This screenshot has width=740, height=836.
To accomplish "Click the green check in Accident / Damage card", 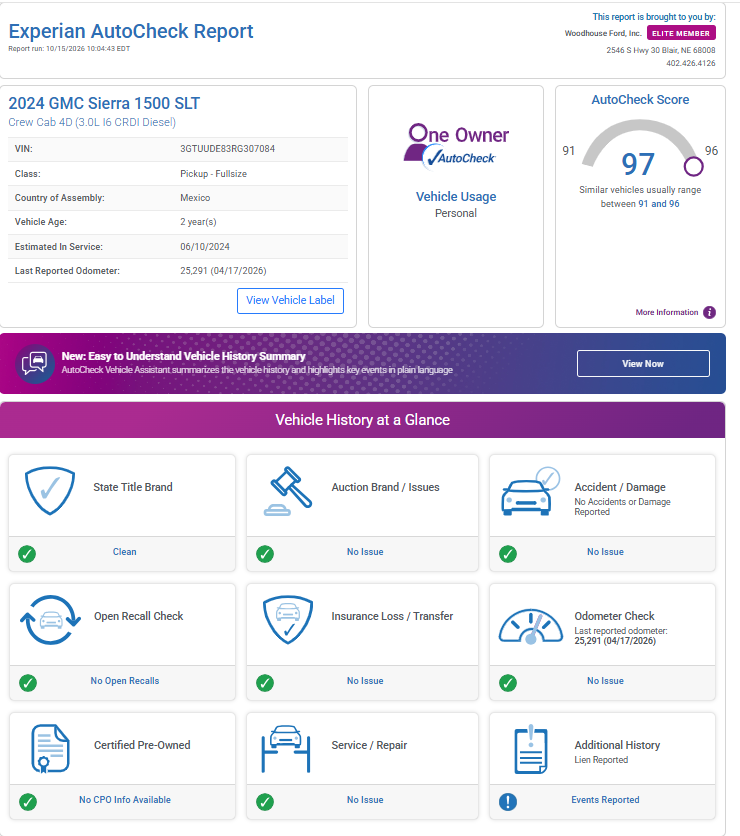I will point(508,554).
